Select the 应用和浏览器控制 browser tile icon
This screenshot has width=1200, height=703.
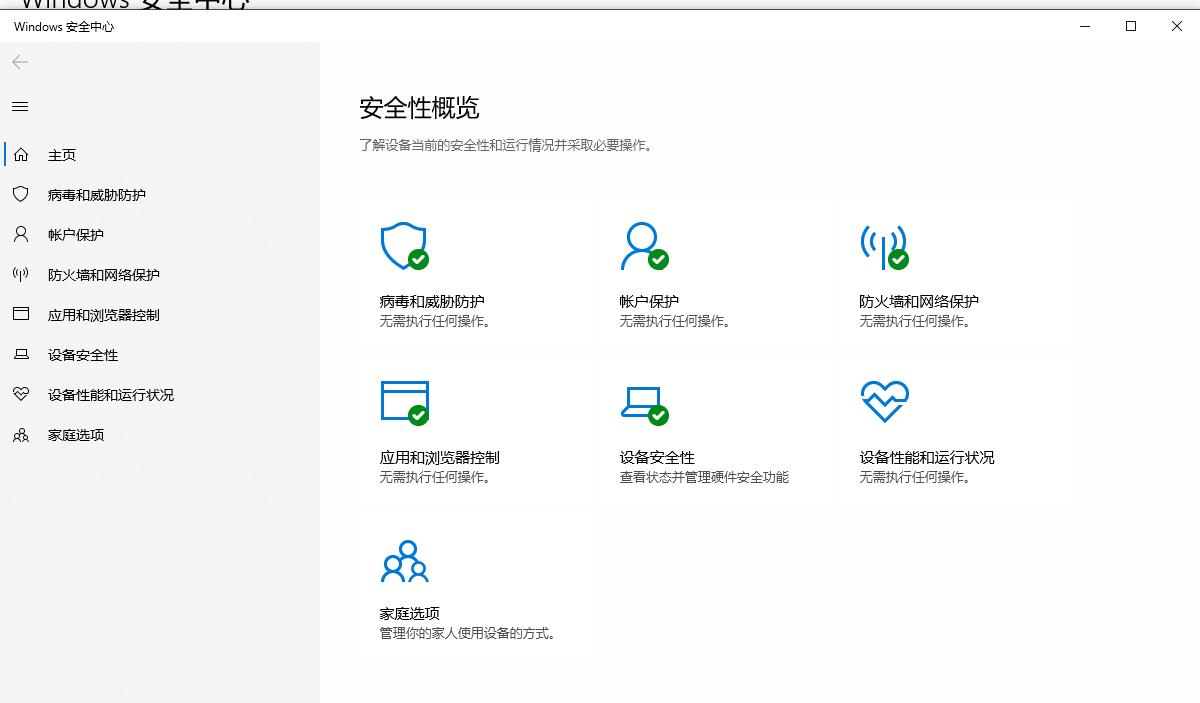[404, 402]
